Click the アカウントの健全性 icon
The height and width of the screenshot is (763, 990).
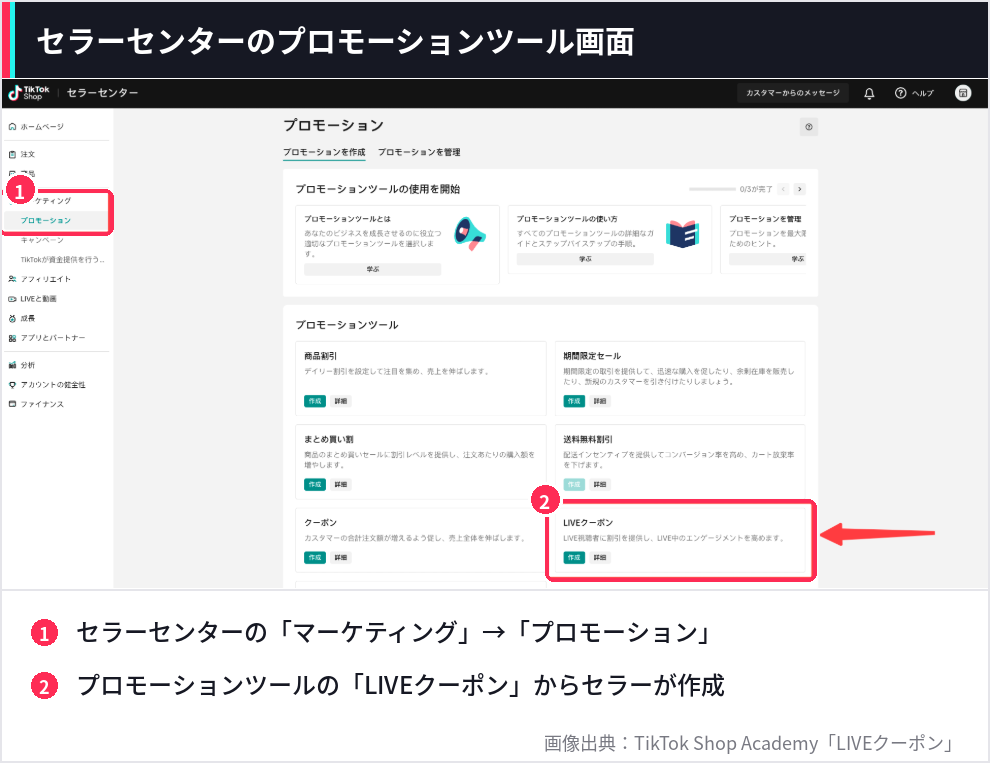tap(12, 385)
